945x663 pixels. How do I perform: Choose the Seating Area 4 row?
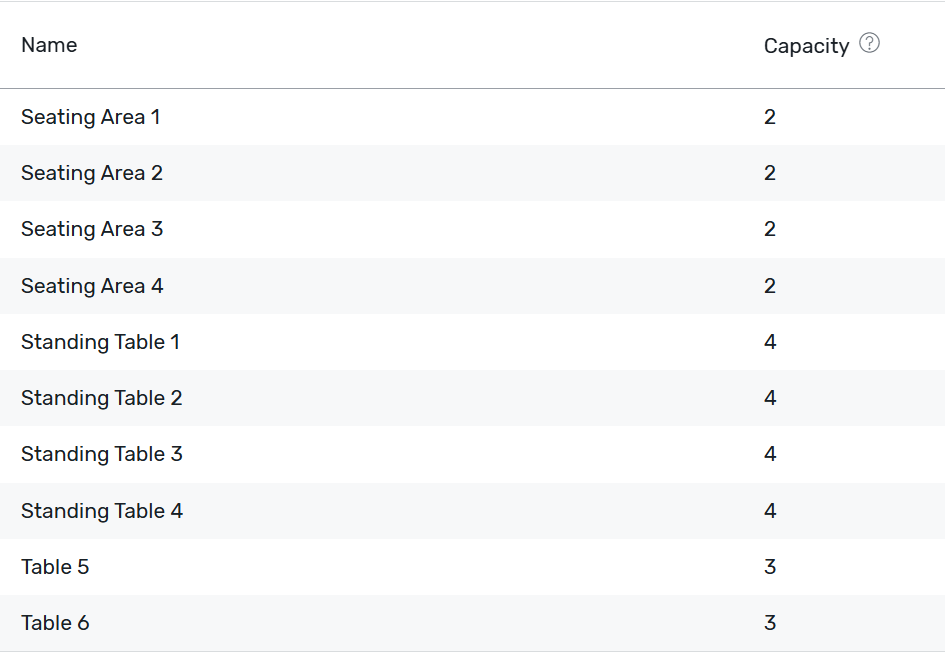(472, 286)
